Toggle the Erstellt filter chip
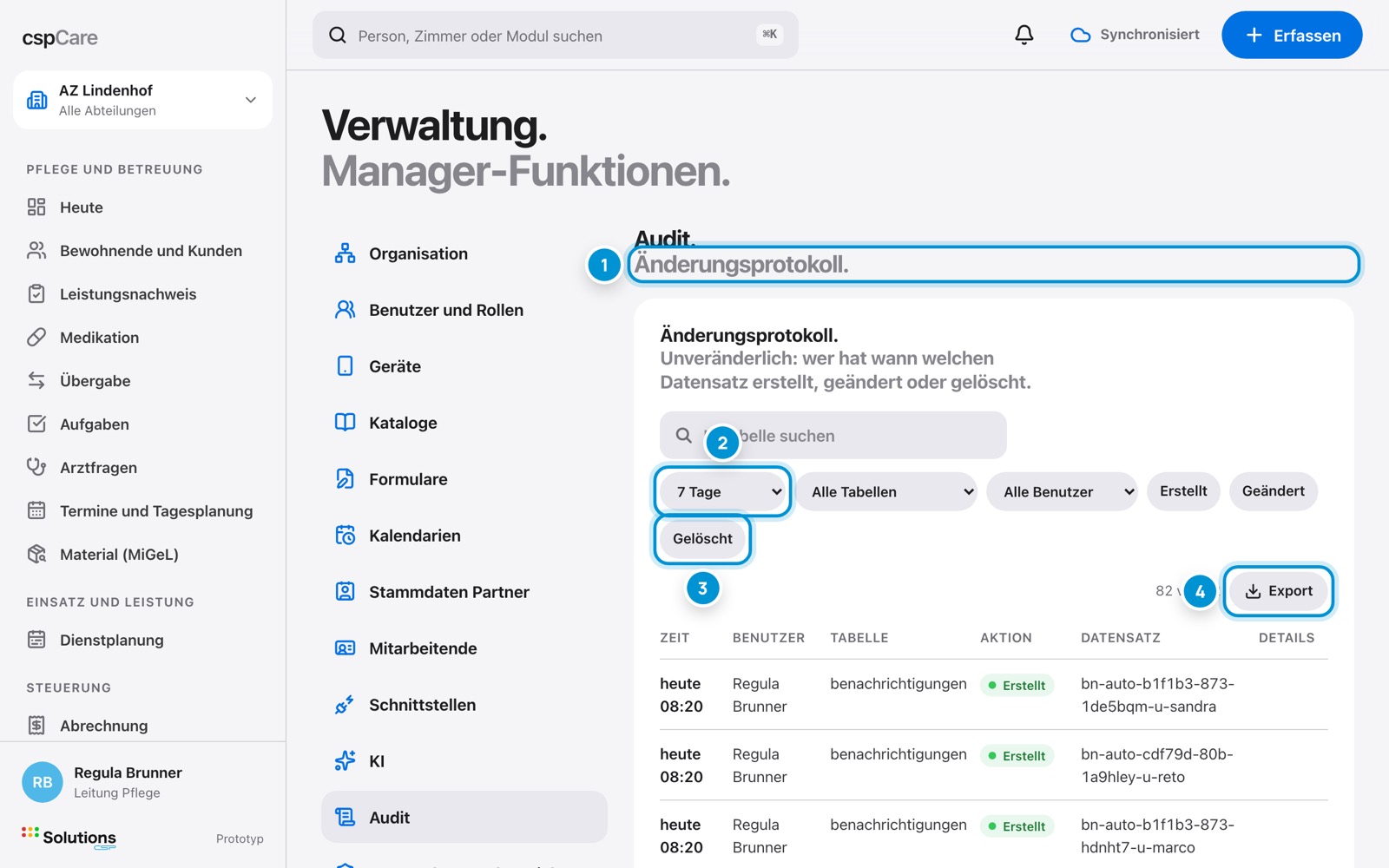1389x868 pixels. click(1183, 491)
